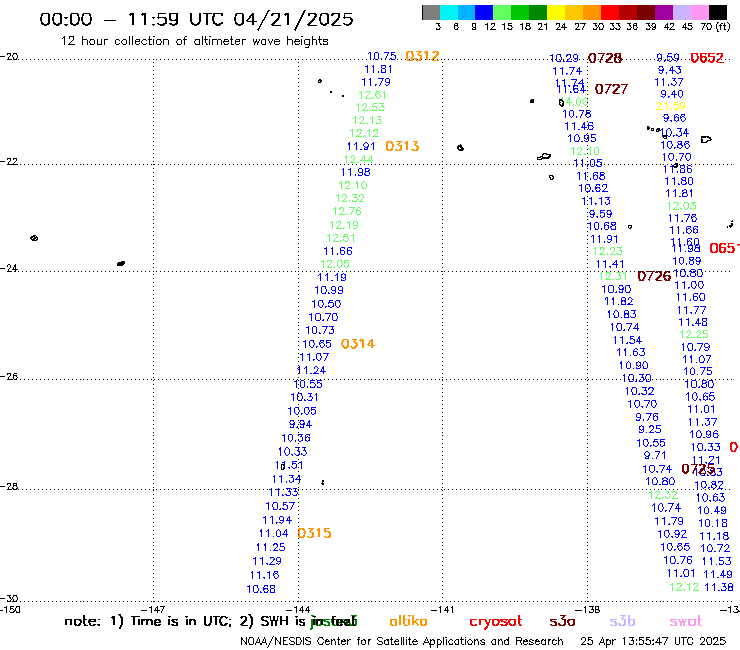740x650 pixels.
Task: Click the green wave height value 12.61
Action: [x=372, y=95]
